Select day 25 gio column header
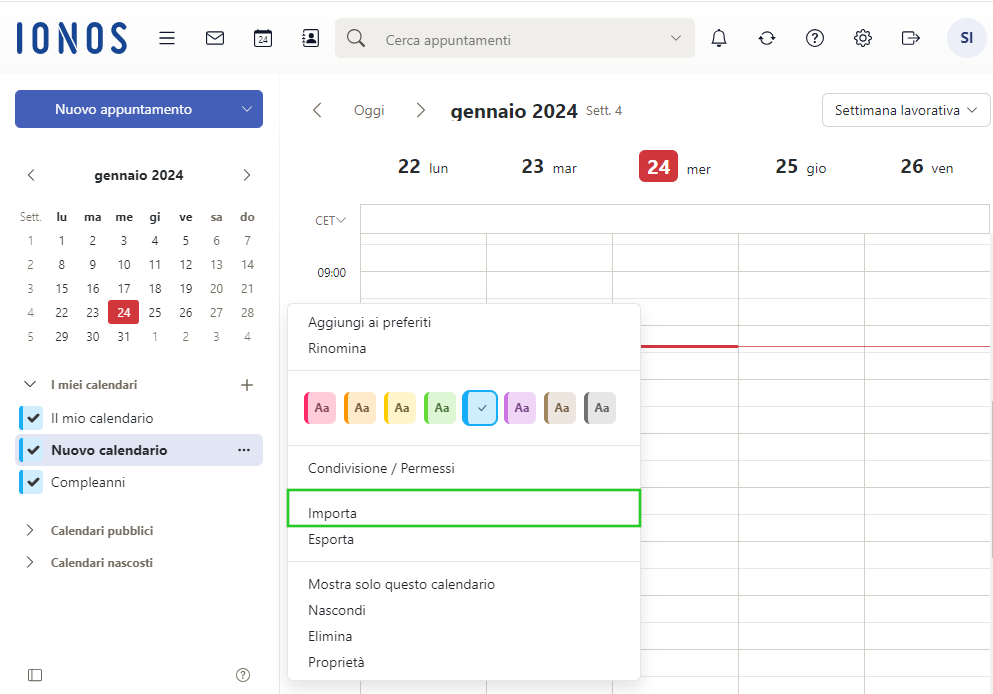 tap(801, 167)
